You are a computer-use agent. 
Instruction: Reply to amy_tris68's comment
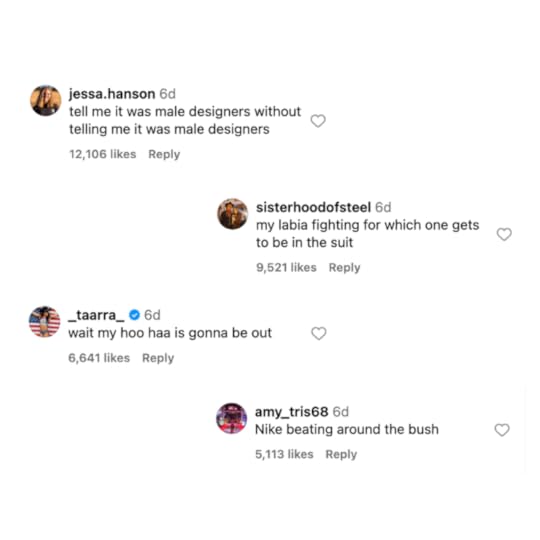click(x=341, y=454)
